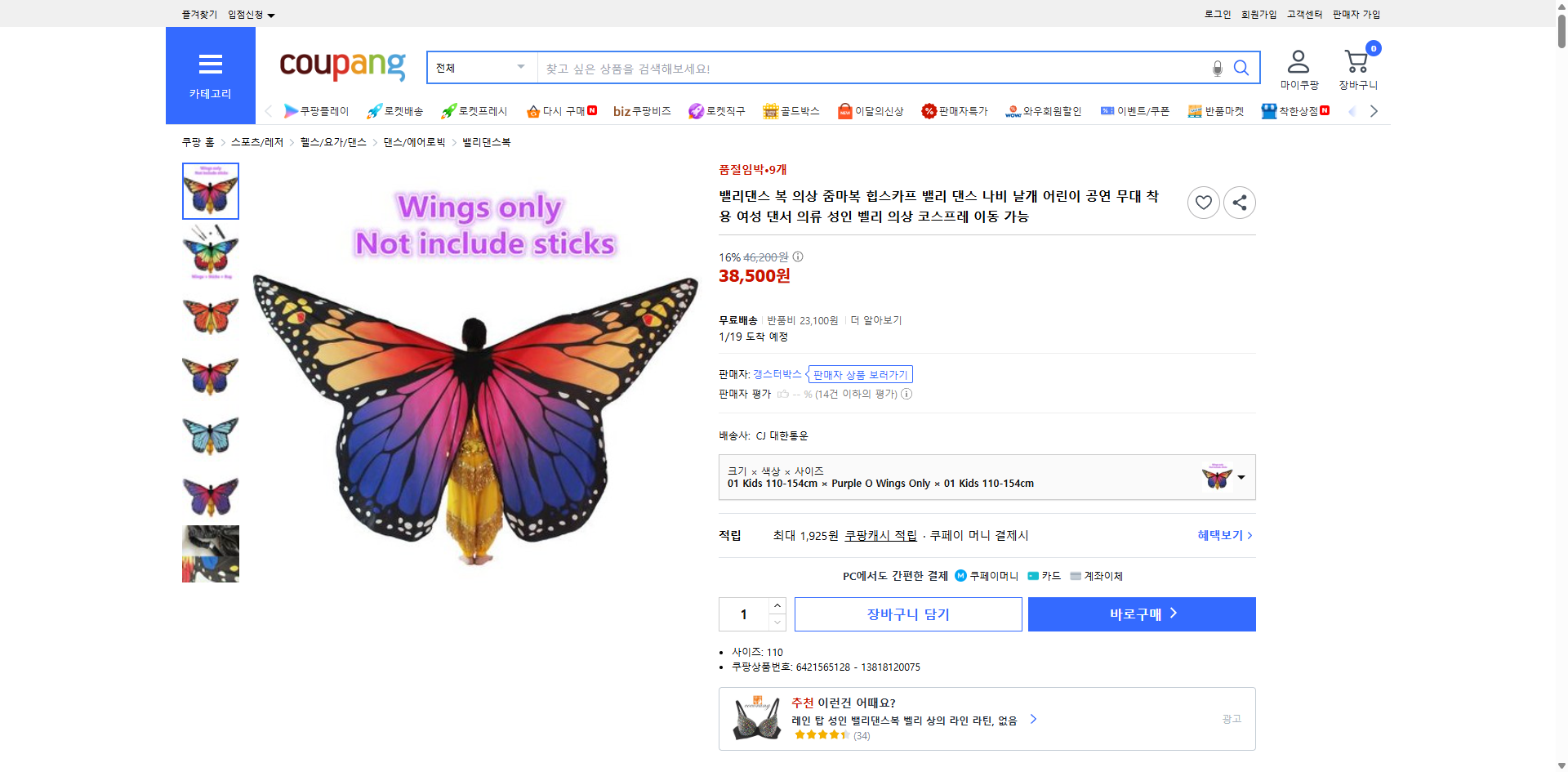
Task: Expand the 입점신청 dropdown arrow
Action: click(x=272, y=14)
